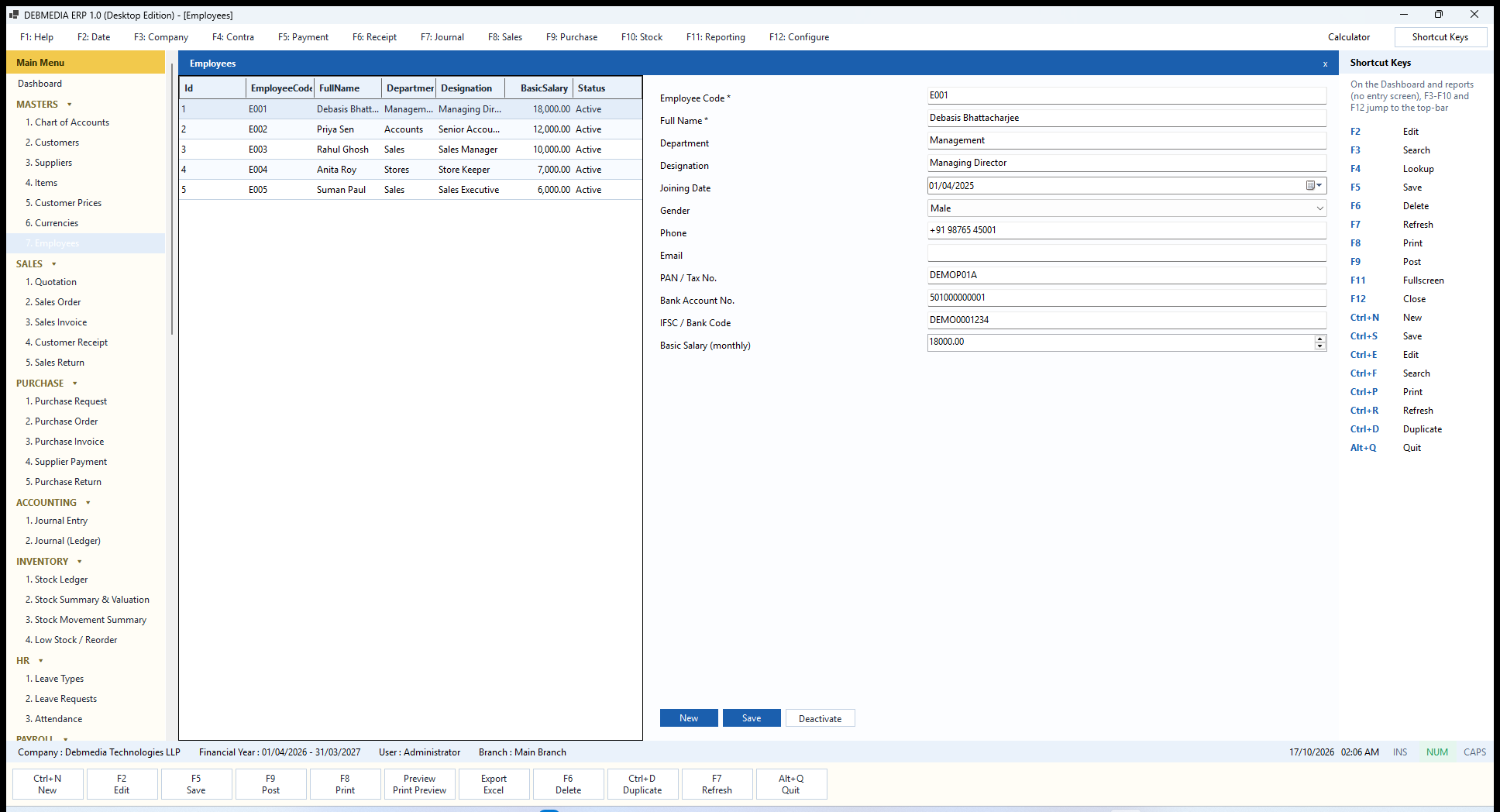Click the Ctrl+N New bottom toolbar button
The height and width of the screenshot is (812, 1500).
click(47, 784)
